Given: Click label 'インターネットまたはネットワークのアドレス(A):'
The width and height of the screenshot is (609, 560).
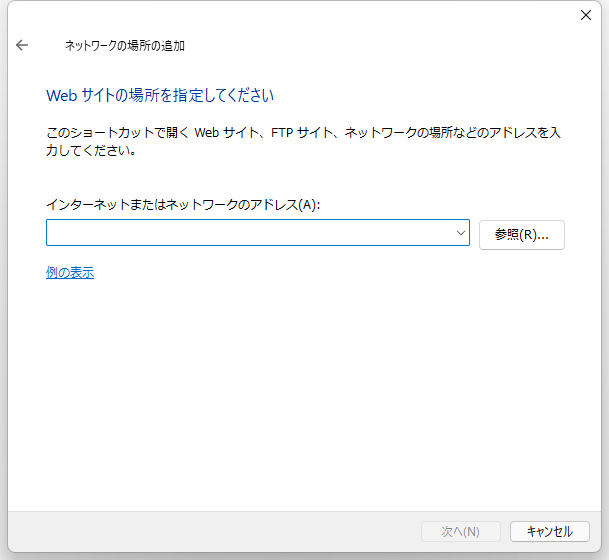Looking at the screenshot, I should coord(183,204).
